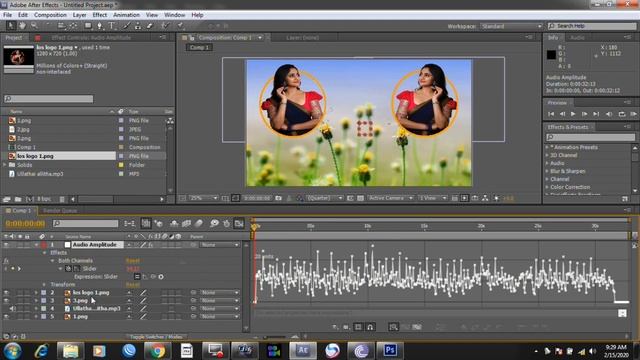
Task: Select the Selection arrow tool
Action: click(x=11, y=26)
